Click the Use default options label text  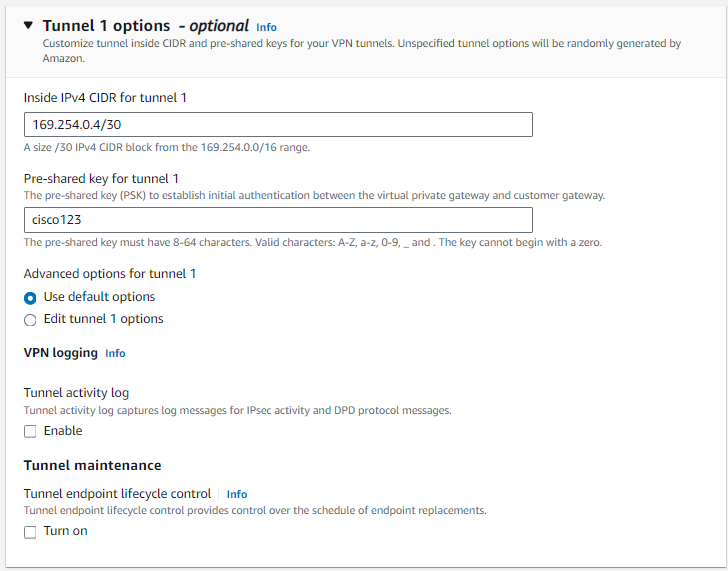(99, 297)
